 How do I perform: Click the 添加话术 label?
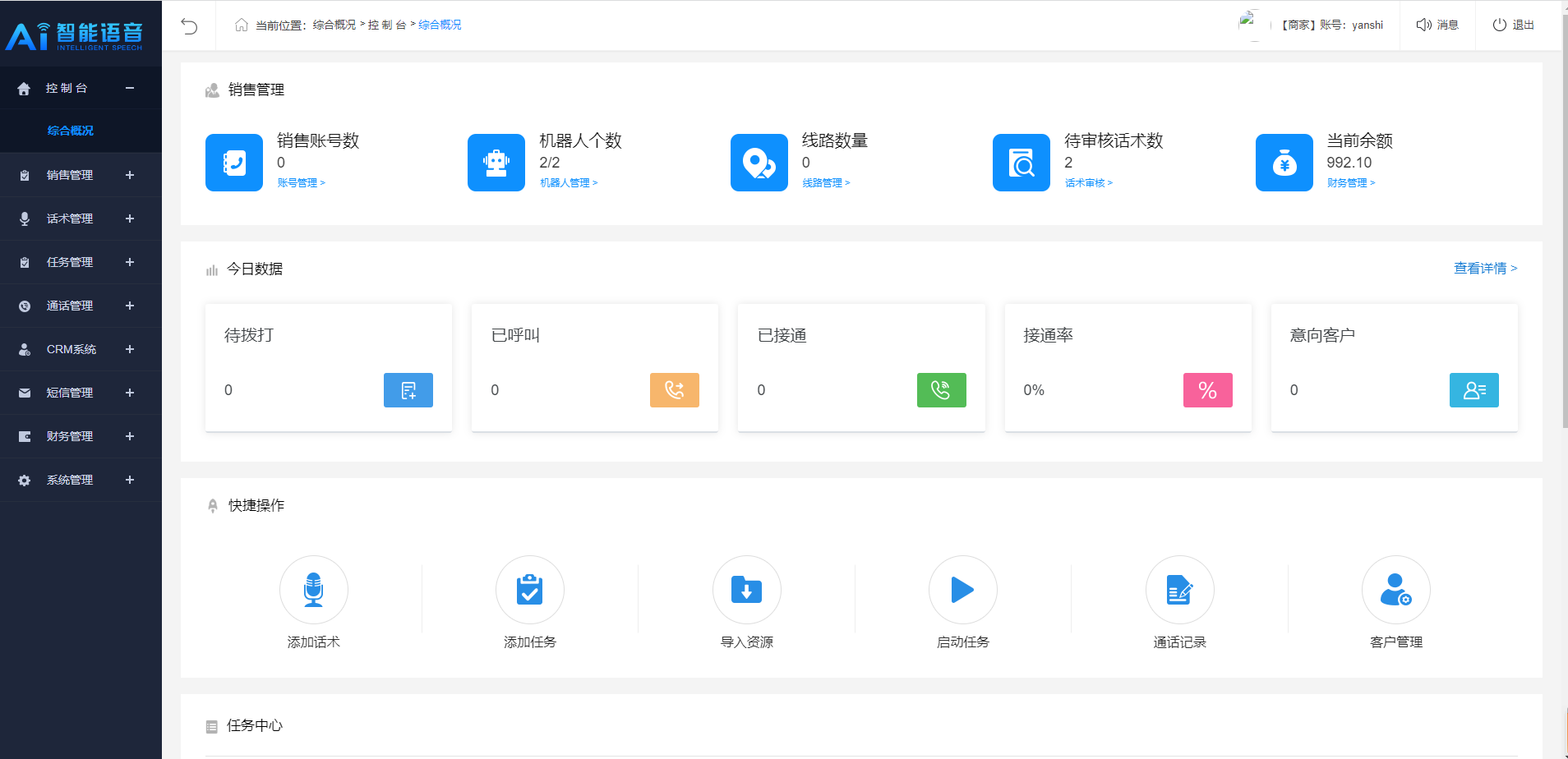point(314,642)
